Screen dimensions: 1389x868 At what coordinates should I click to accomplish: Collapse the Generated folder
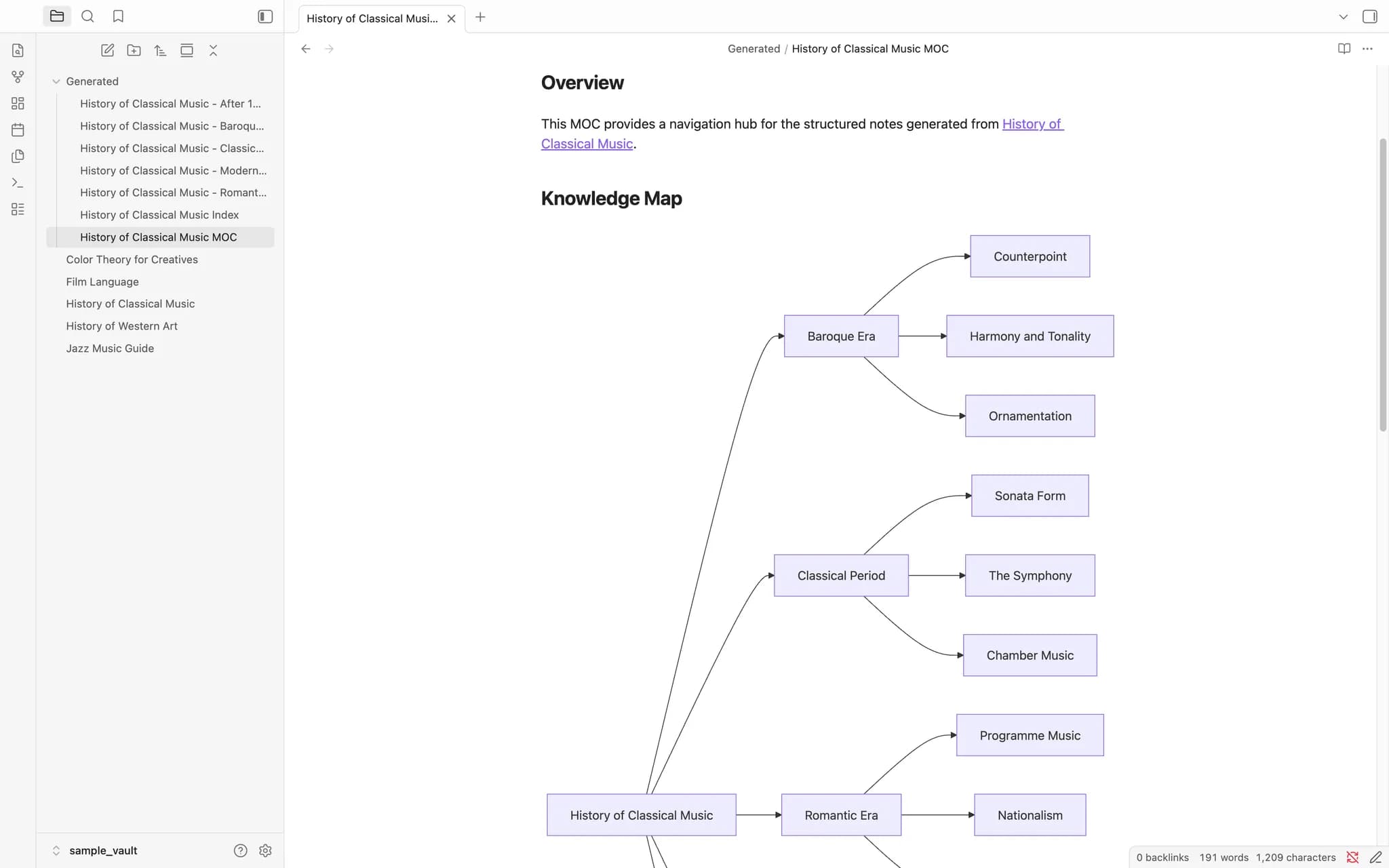(160, 81)
